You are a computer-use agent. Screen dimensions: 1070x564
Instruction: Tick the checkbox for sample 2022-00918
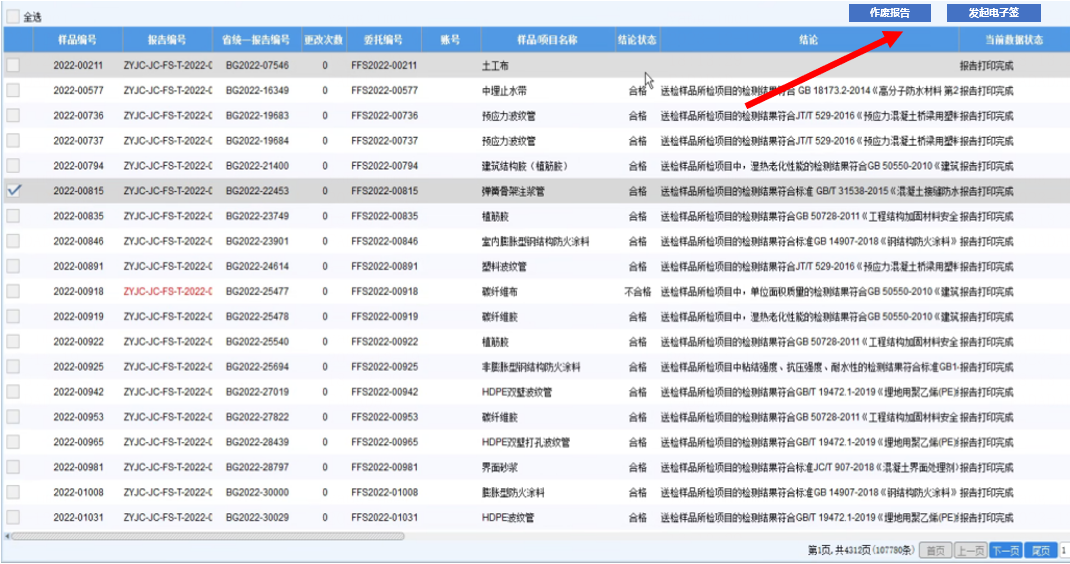[x=13, y=291]
